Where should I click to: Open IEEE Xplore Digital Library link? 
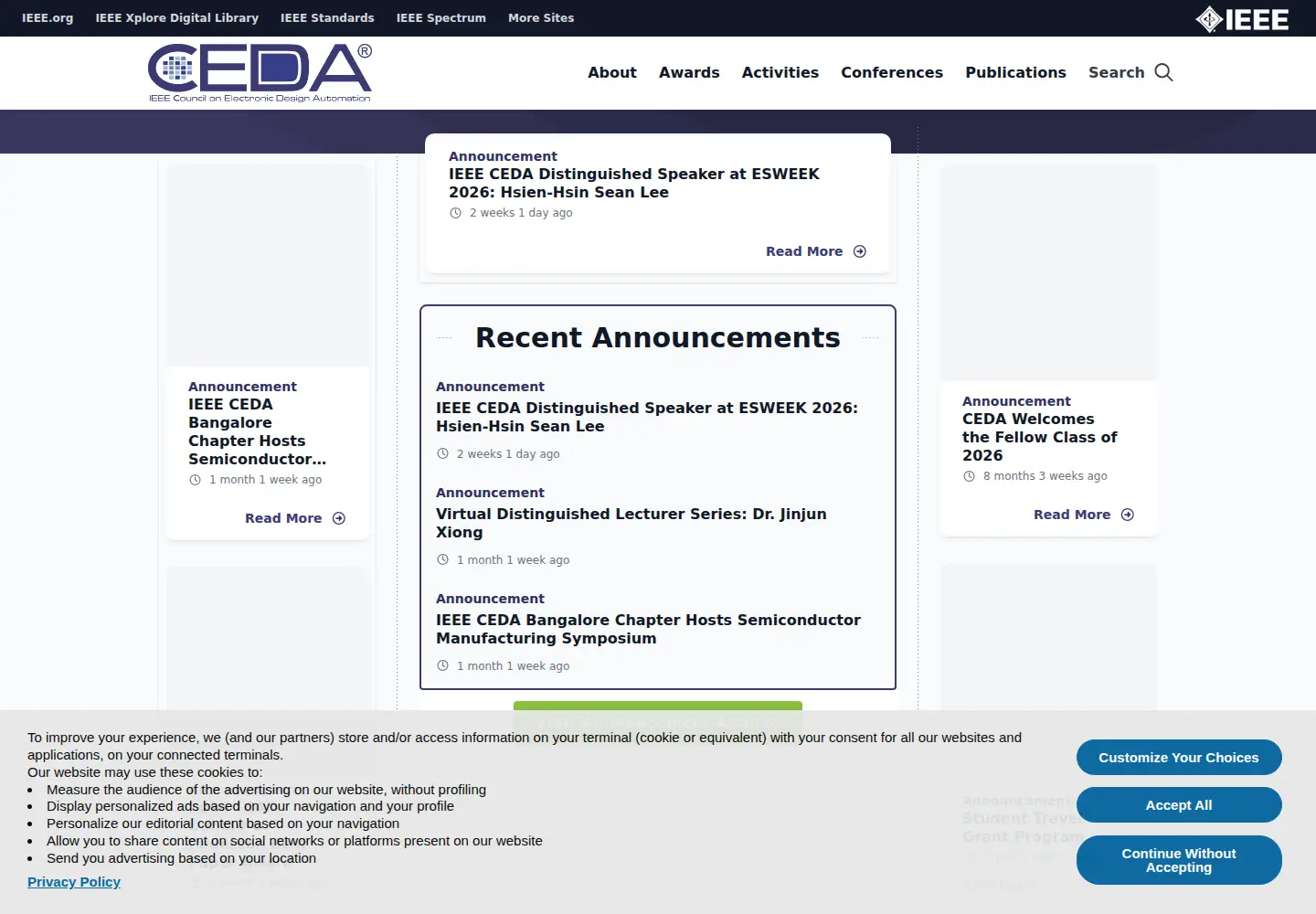[177, 17]
